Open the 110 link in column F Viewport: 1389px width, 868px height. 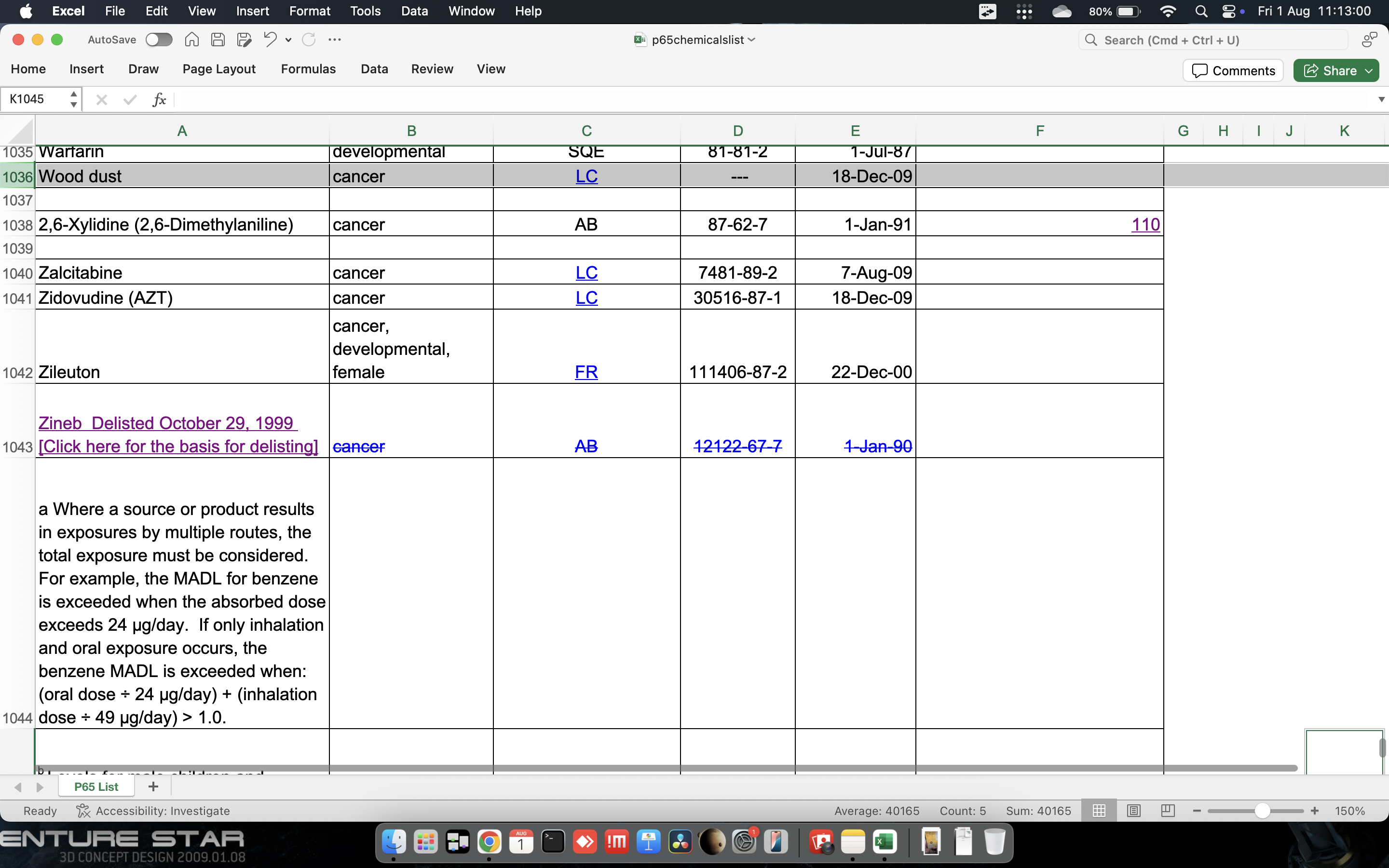pos(1145,224)
